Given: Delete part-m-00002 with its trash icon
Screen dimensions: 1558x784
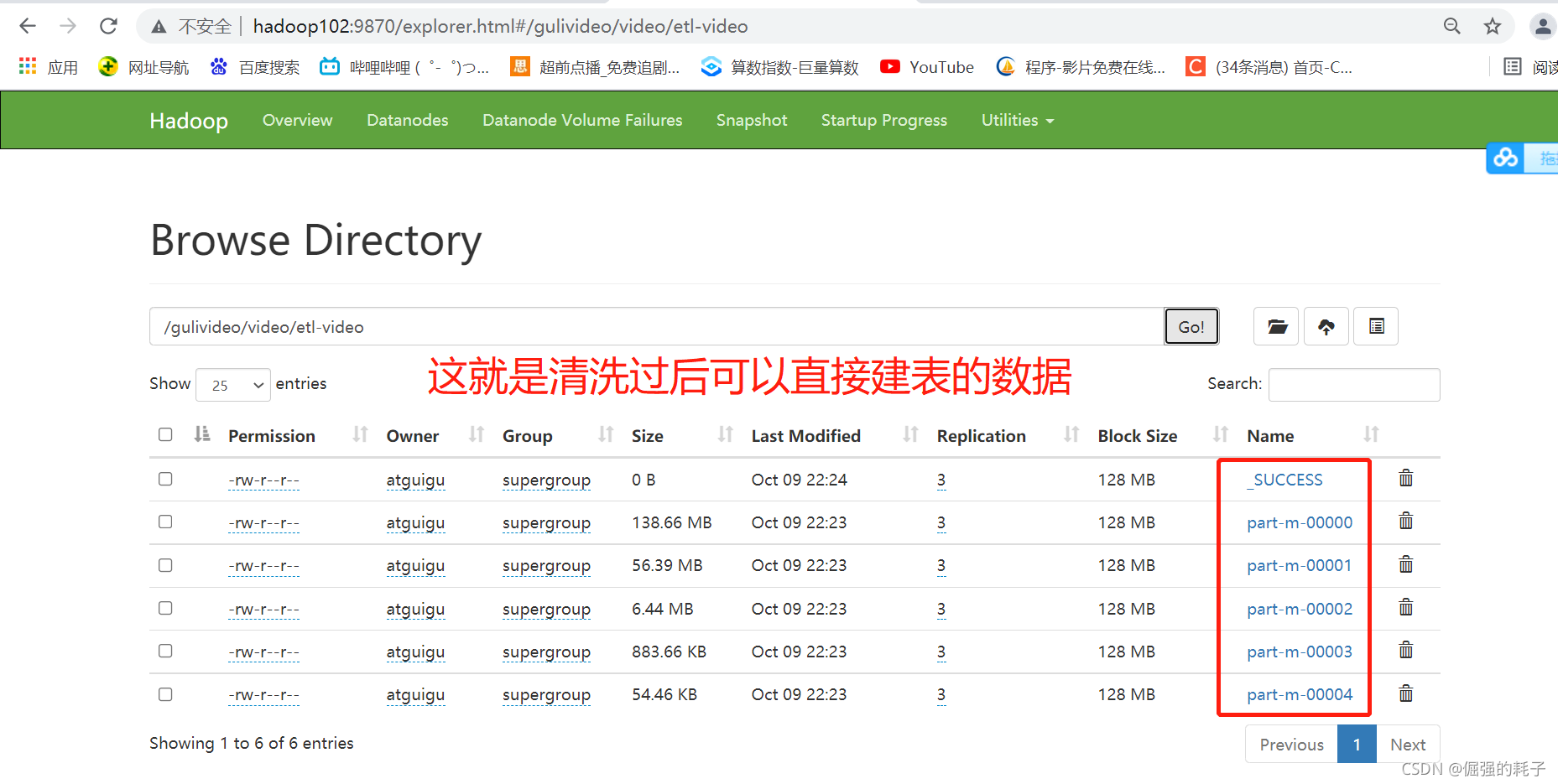Looking at the screenshot, I should click(x=1406, y=607).
